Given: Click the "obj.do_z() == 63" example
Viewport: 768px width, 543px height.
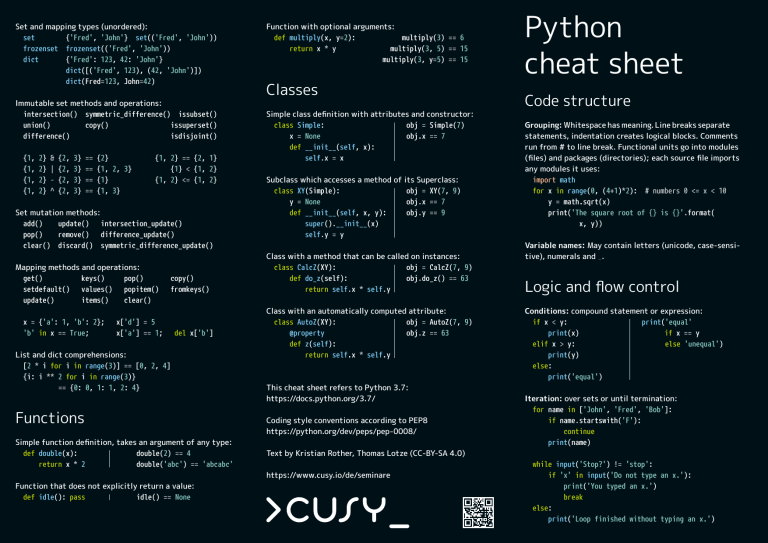Looking at the screenshot, I should click(437, 279).
